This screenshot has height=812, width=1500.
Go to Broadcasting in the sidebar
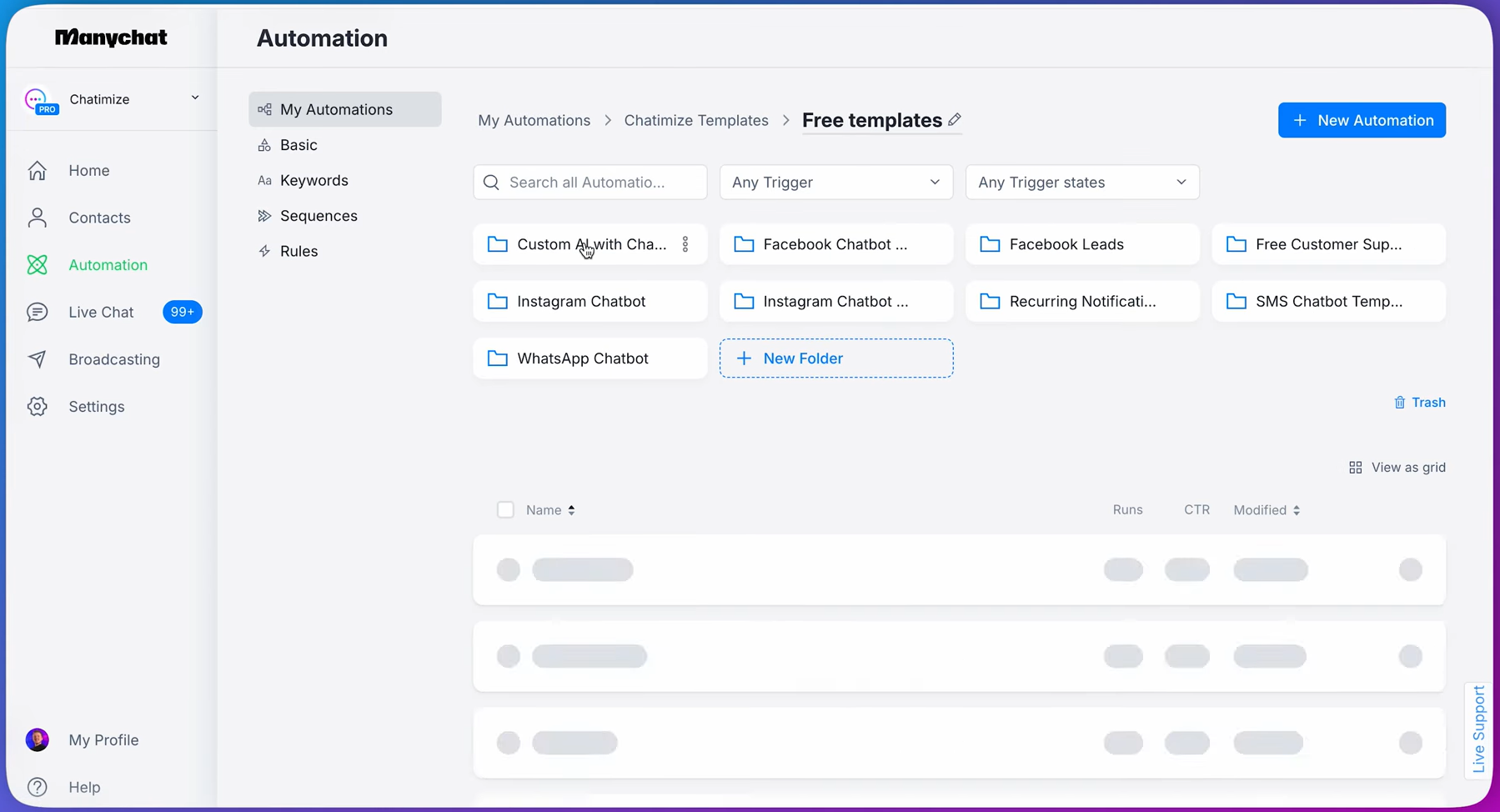[114, 359]
